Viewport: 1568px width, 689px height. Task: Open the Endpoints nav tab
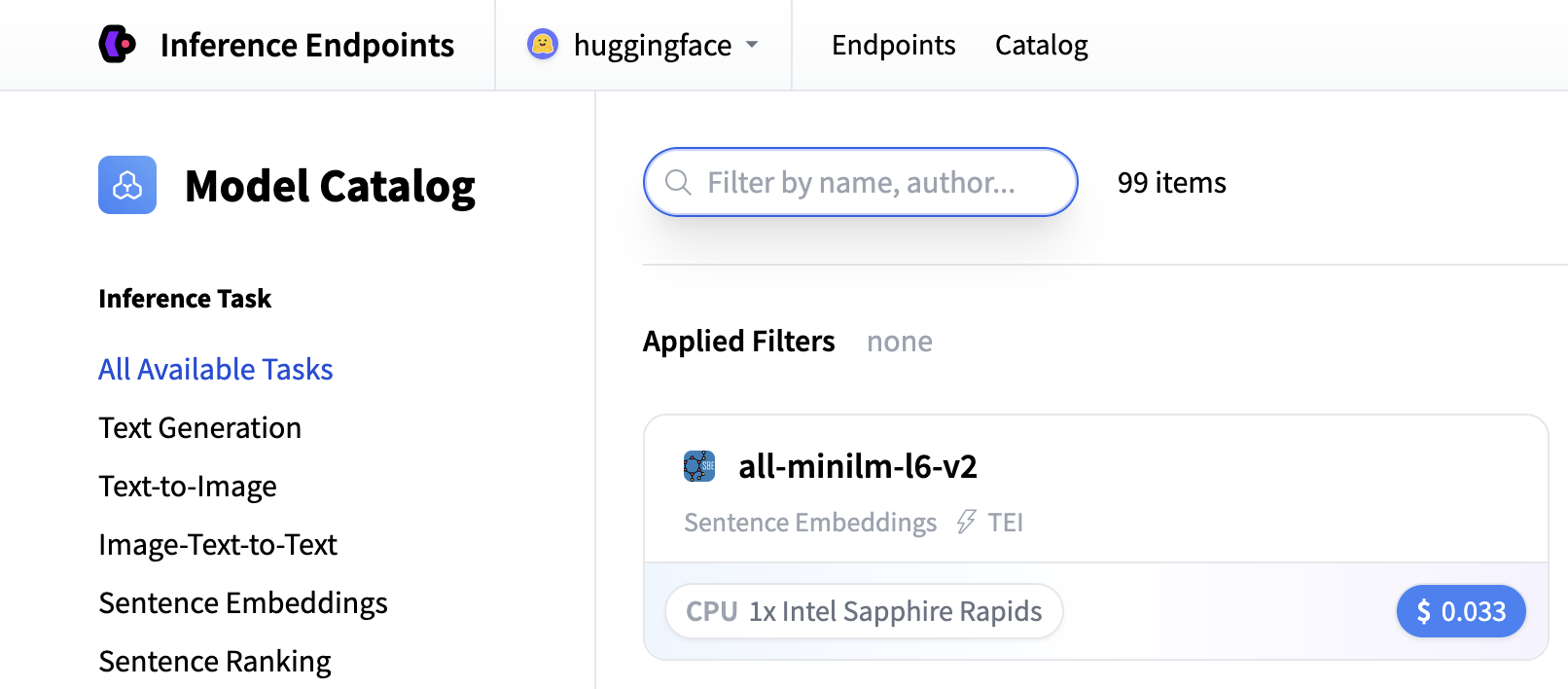pyautogui.click(x=893, y=45)
